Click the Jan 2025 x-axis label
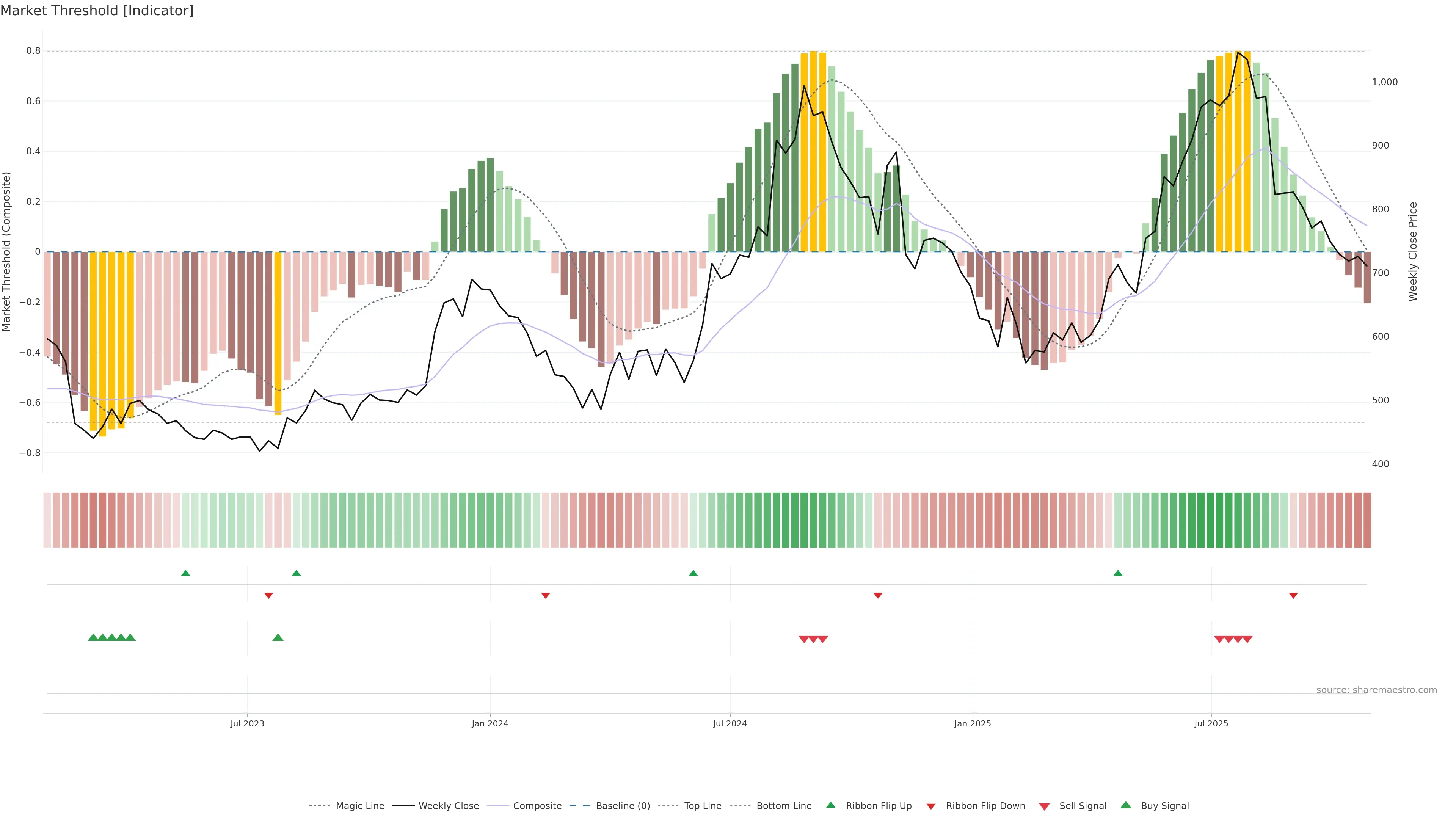1456x819 pixels. (972, 723)
